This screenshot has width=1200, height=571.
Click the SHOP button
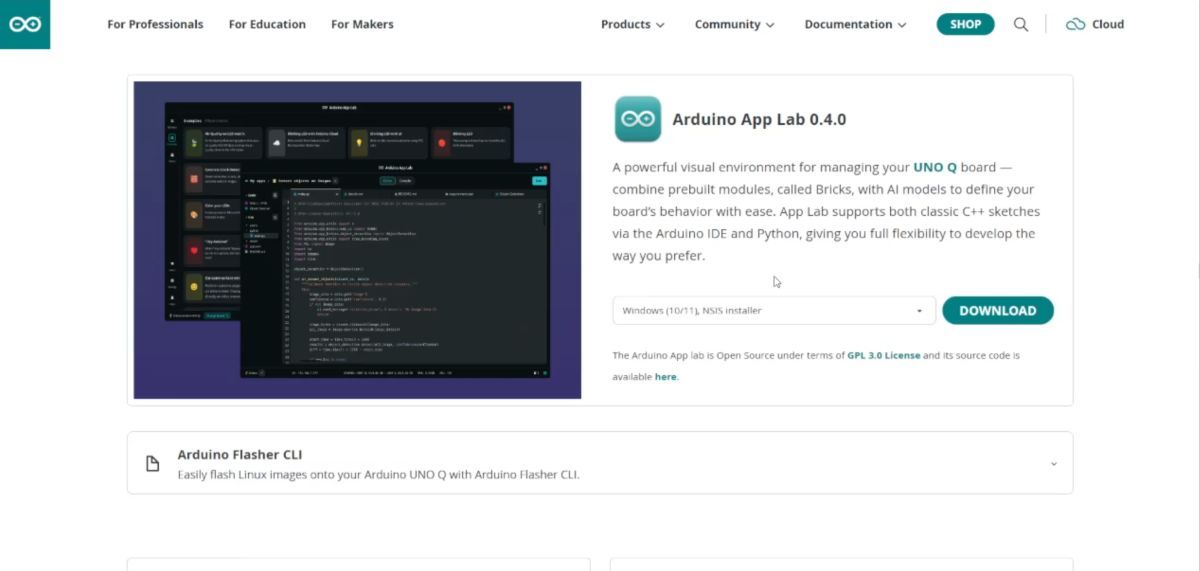coord(965,24)
